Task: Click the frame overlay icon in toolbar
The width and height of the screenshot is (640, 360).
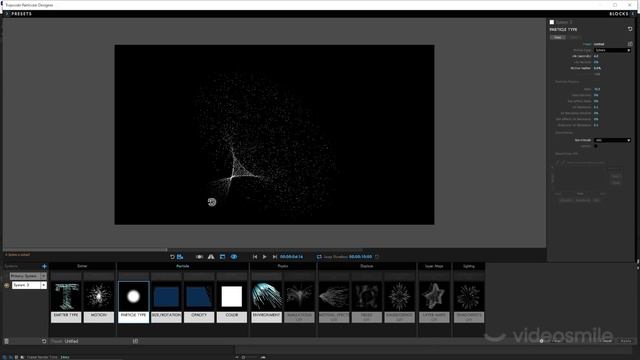Action: pyautogui.click(x=222, y=257)
